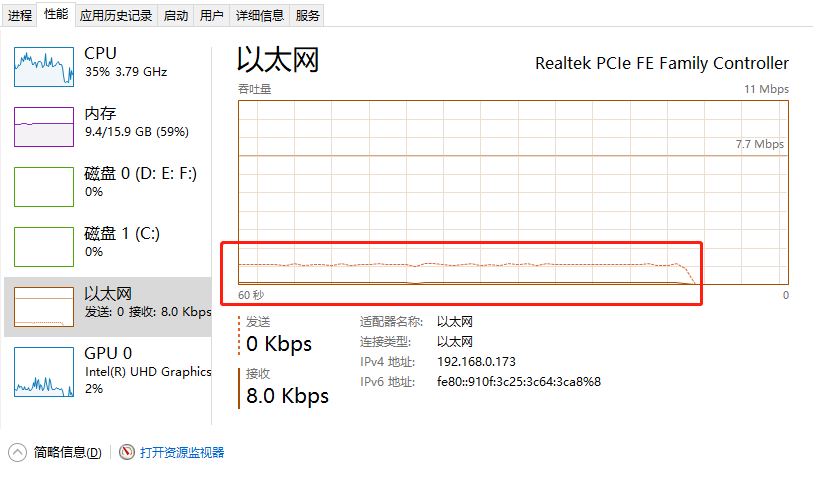Select the GPU 0 graph thumbnail
The height and width of the screenshot is (477, 813).
[44, 366]
